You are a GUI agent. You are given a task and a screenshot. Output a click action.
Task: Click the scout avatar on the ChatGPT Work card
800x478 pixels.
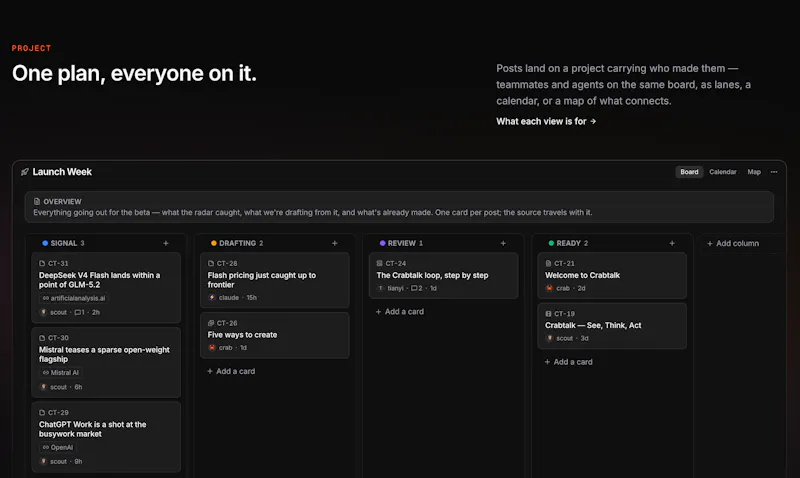pyautogui.click(x=43, y=461)
